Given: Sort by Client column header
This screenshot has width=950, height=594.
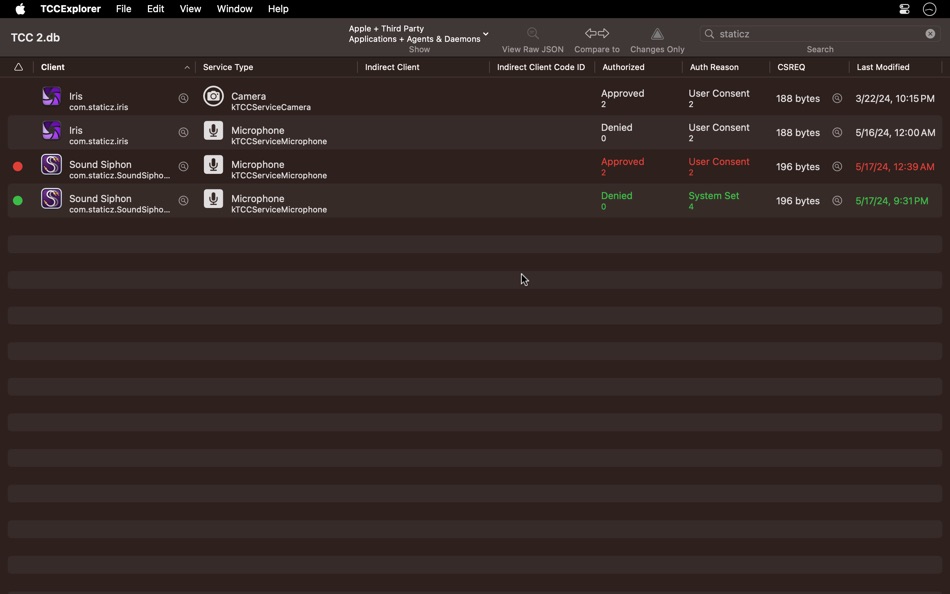Looking at the screenshot, I should click(x=53, y=67).
